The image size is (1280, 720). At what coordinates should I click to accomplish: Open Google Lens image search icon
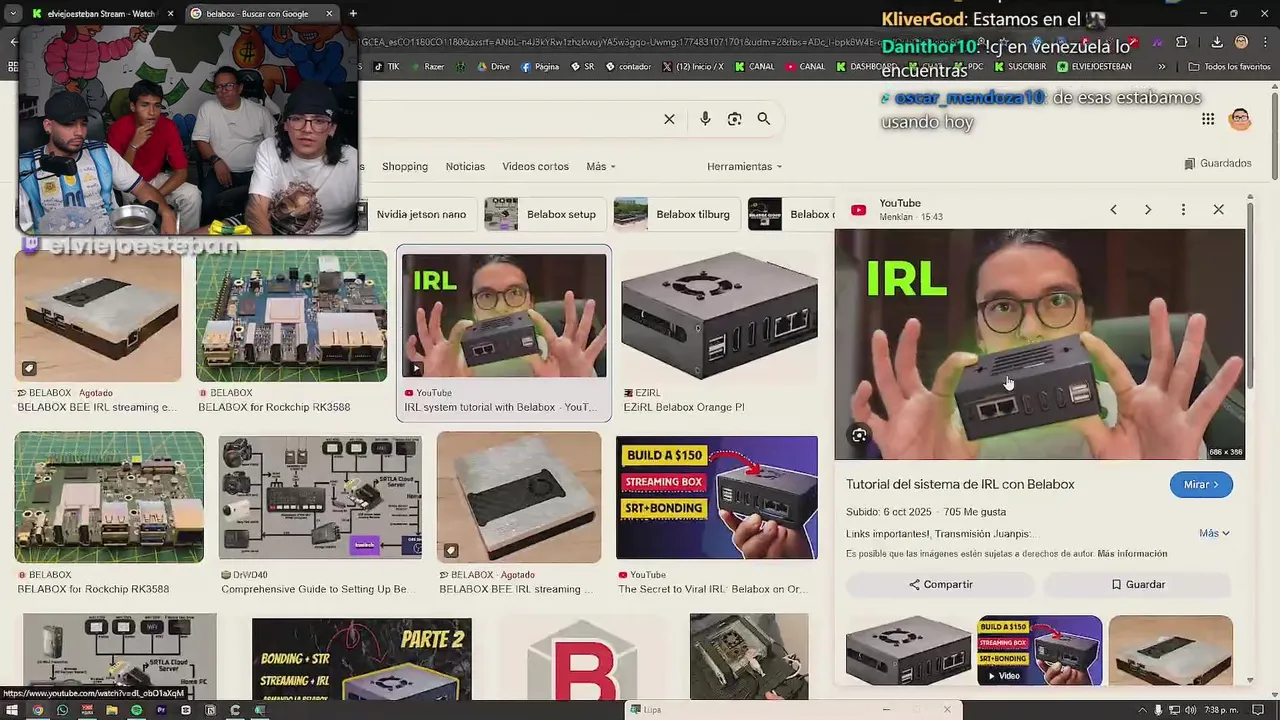point(734,119)
